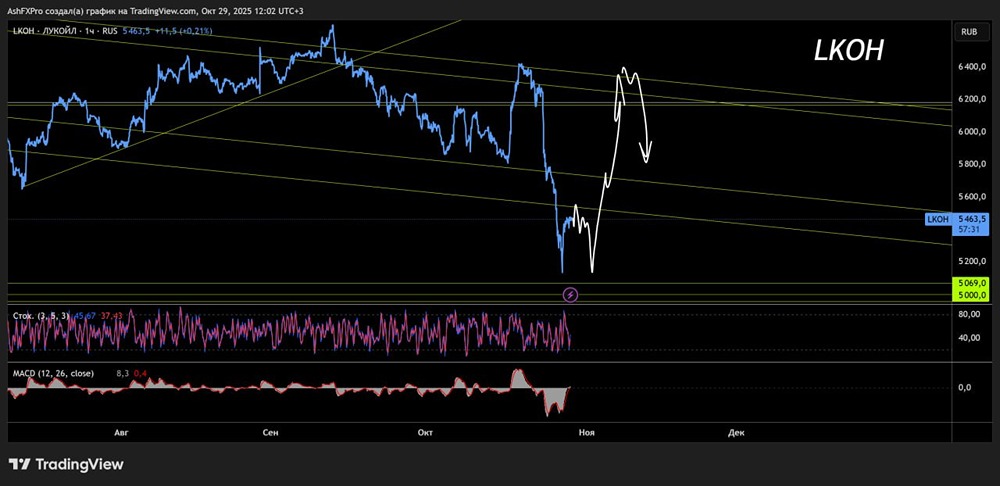Click the Stochastic value 37,43
The image size is (1000, 486).
point(112,316)
